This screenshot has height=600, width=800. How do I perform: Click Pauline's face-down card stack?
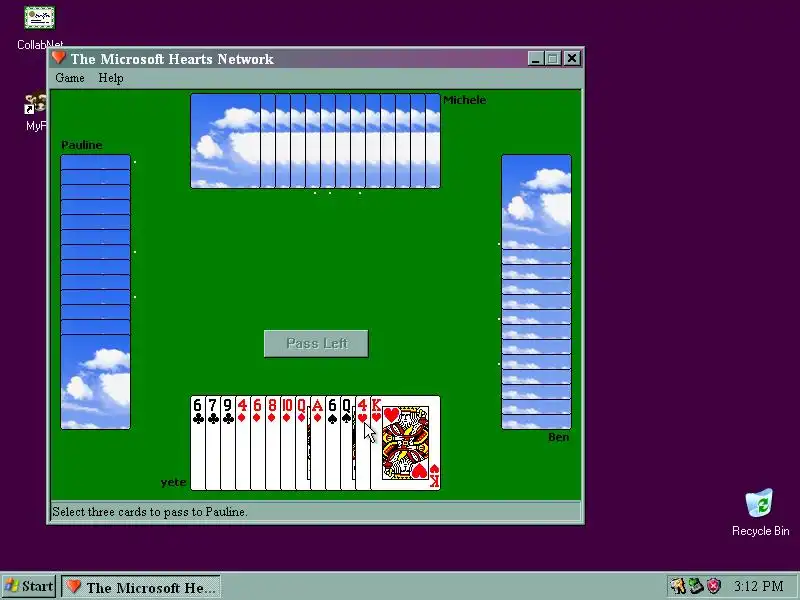point(95,292)
